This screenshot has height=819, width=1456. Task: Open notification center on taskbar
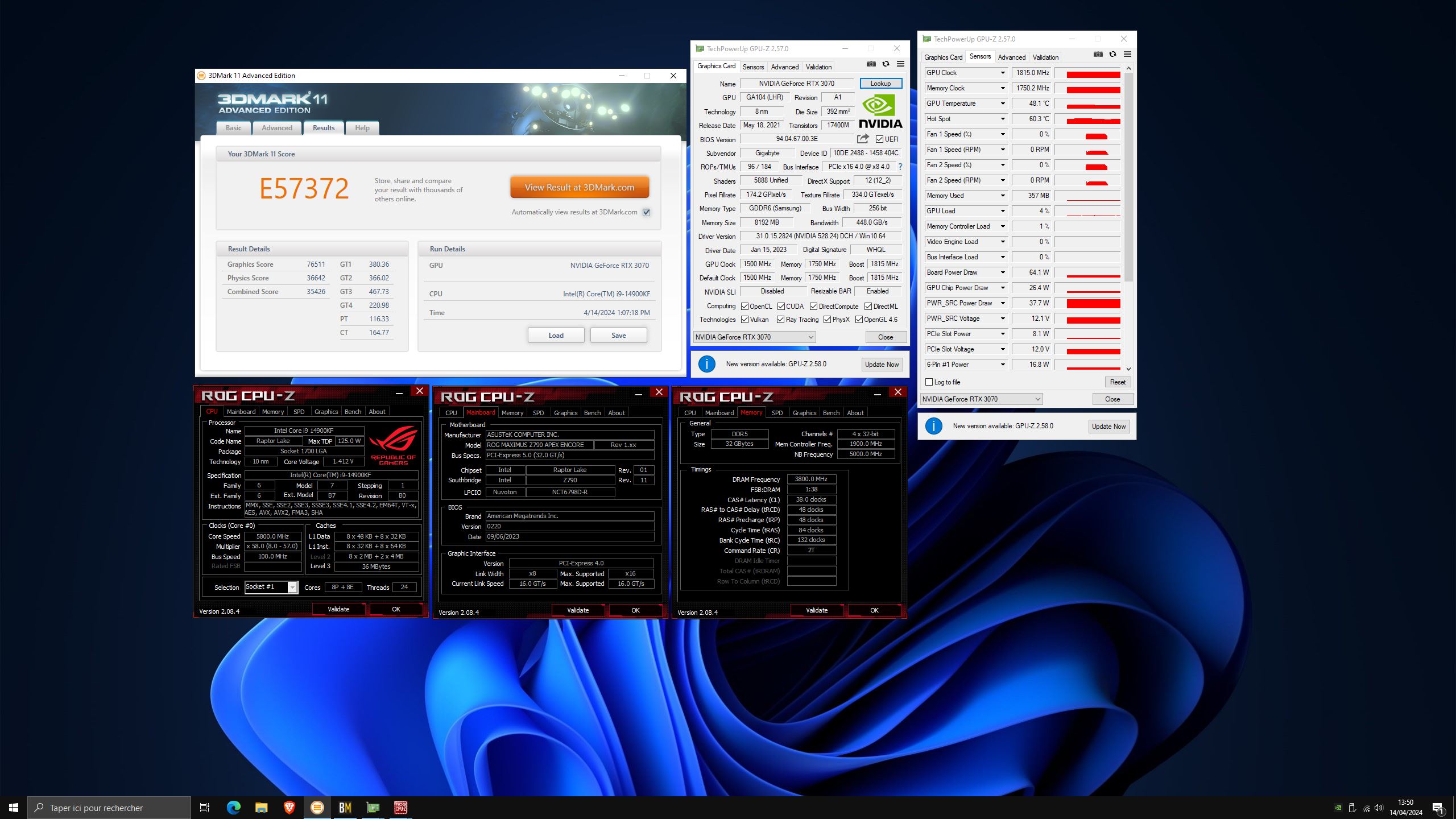coord(1438,808)
